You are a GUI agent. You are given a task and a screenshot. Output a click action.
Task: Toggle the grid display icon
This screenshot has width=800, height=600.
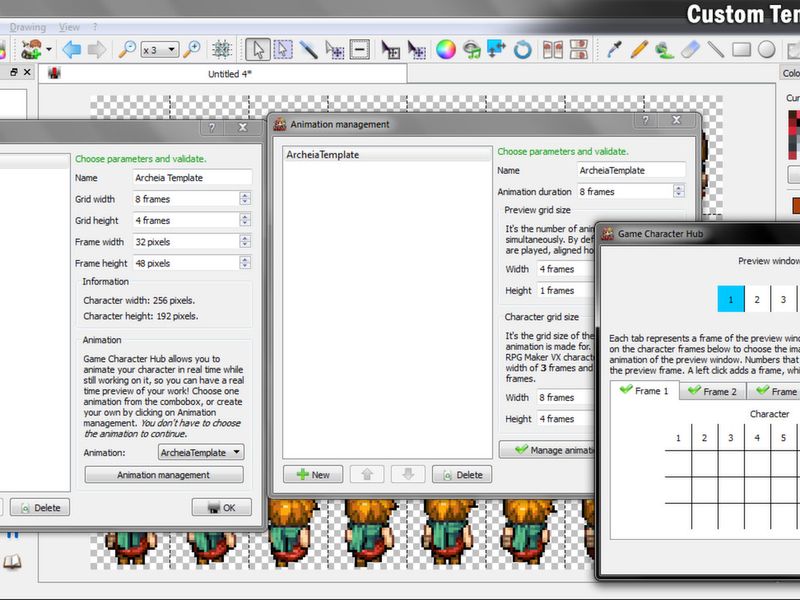click(222, 49)
